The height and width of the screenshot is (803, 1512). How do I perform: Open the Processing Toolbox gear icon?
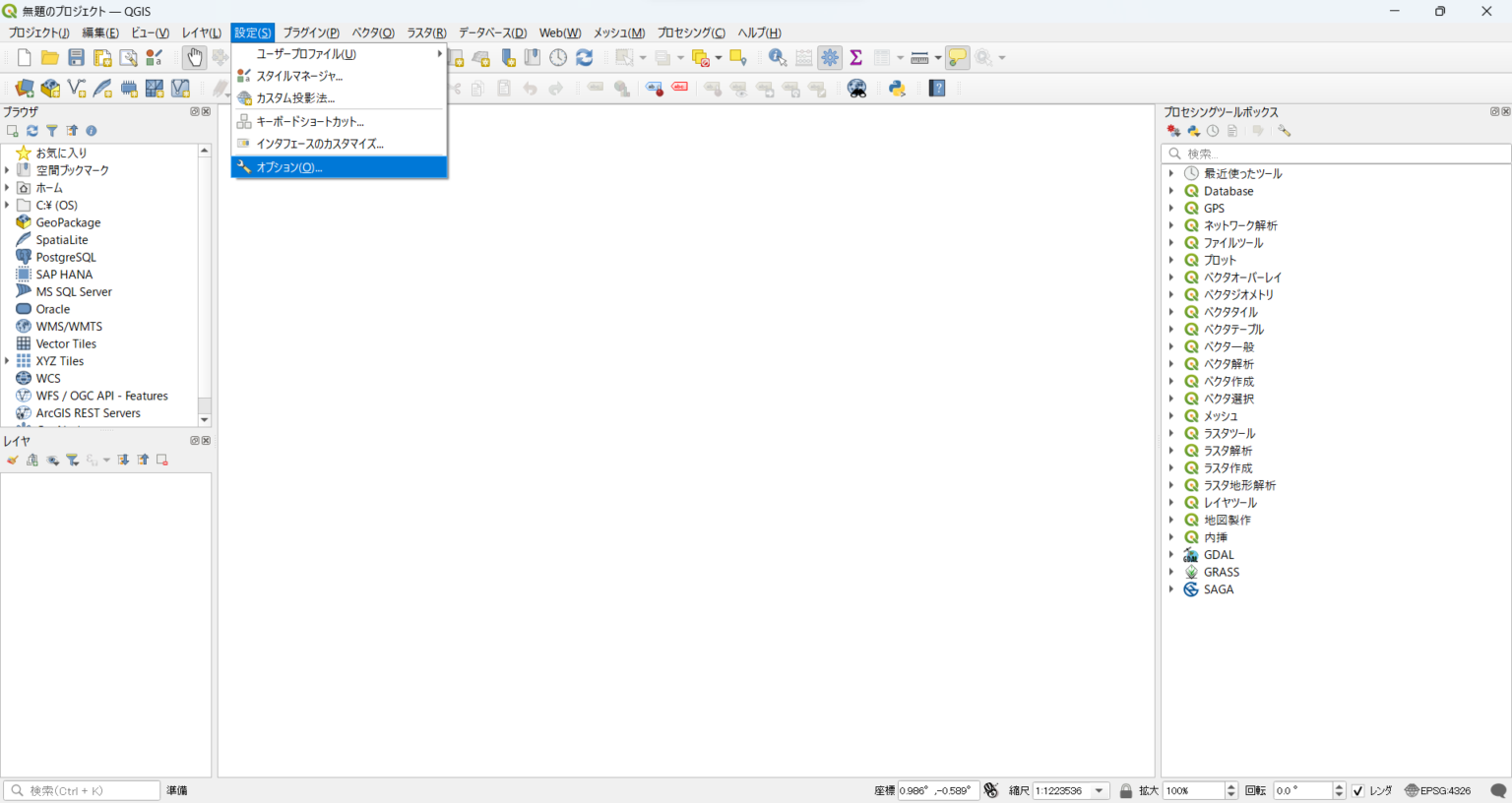click(830, 58)
